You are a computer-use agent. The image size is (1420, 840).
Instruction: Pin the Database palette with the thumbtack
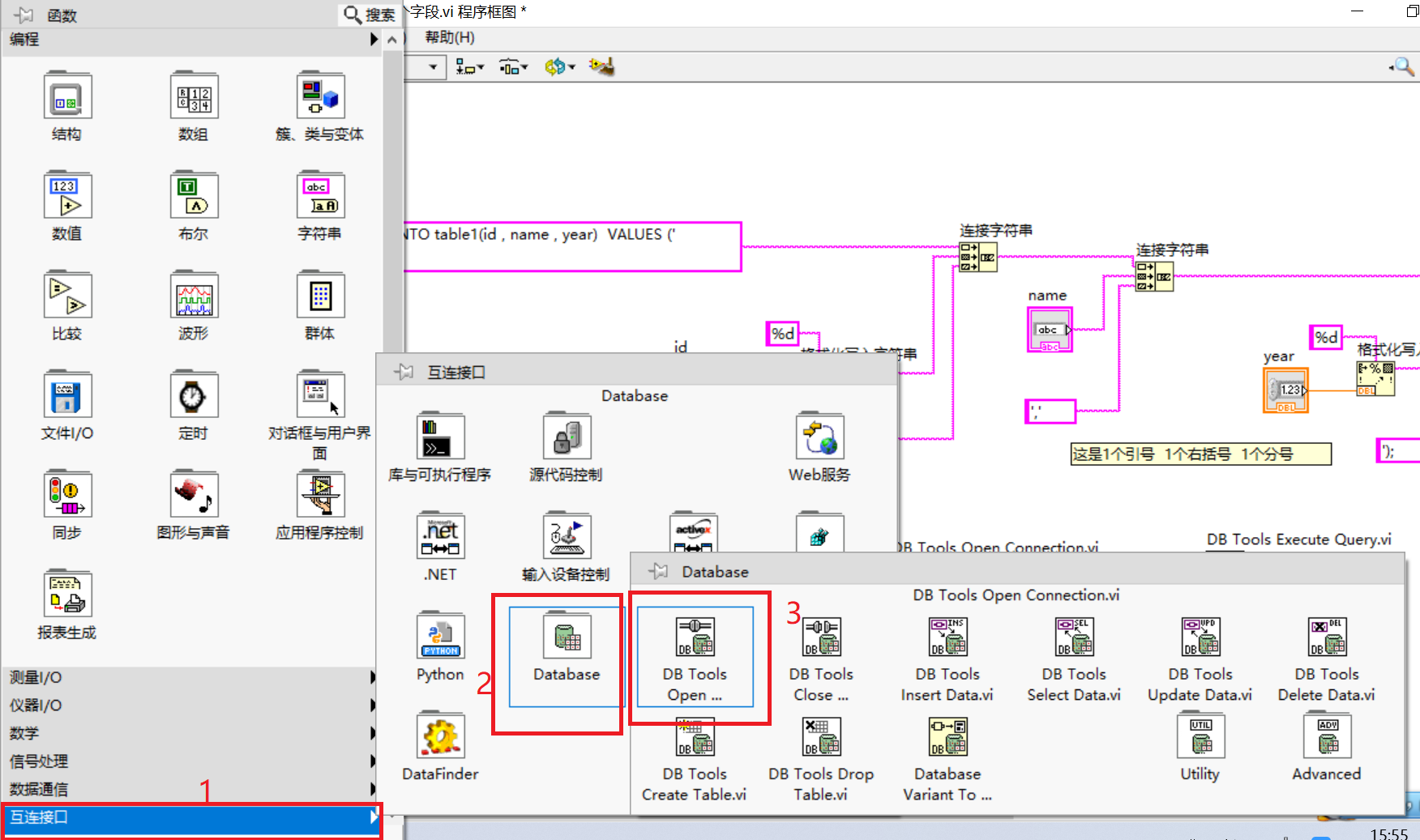[x=657, y=571]
